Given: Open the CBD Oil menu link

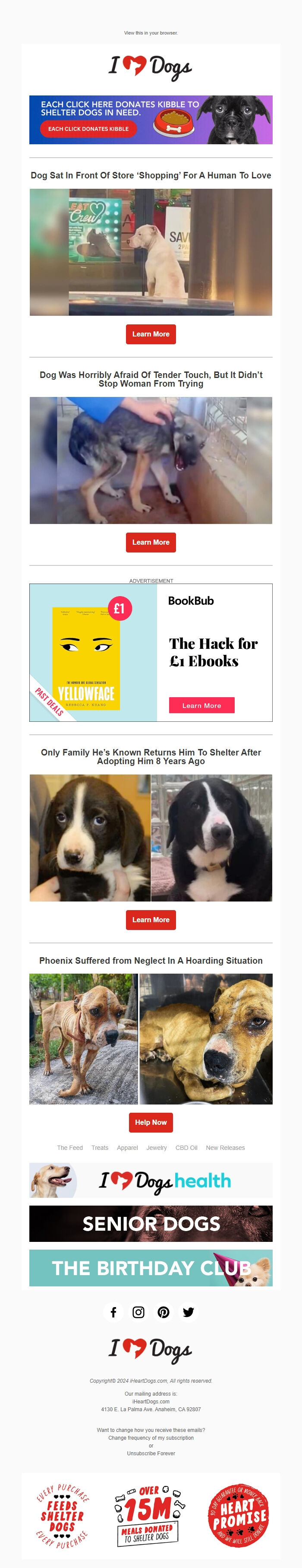Looking at the screenshot, I should pyautogui.click(x=186, y=1147).
